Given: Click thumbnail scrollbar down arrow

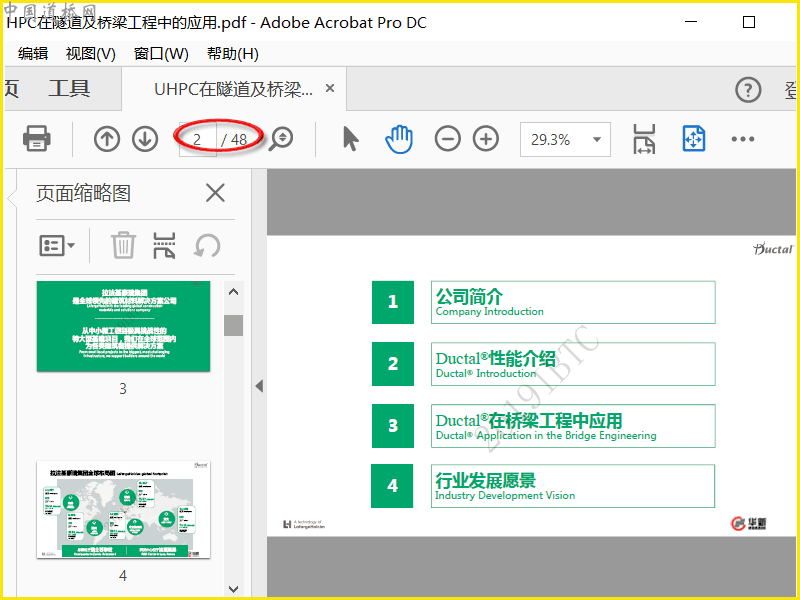Looking at the screenshot, I should coord(233,589).
